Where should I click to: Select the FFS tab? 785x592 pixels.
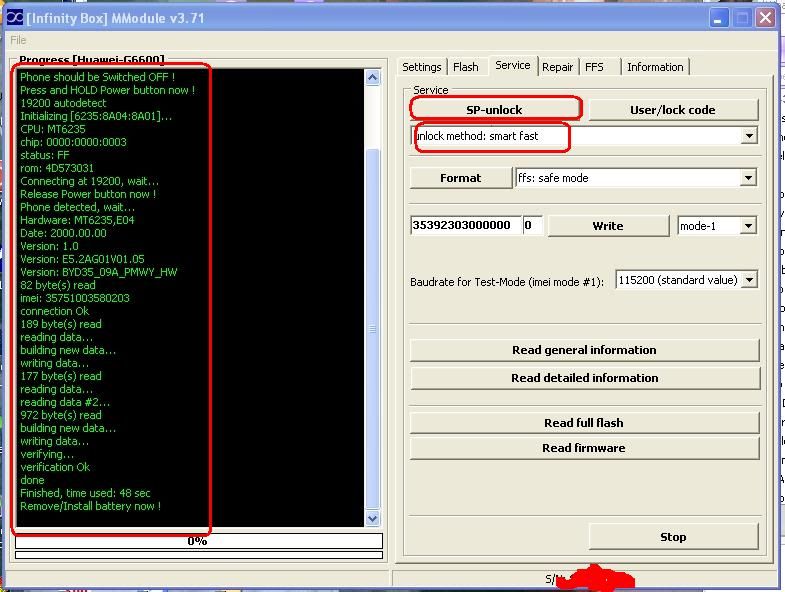pyautogui.click(x=594, y=67)
